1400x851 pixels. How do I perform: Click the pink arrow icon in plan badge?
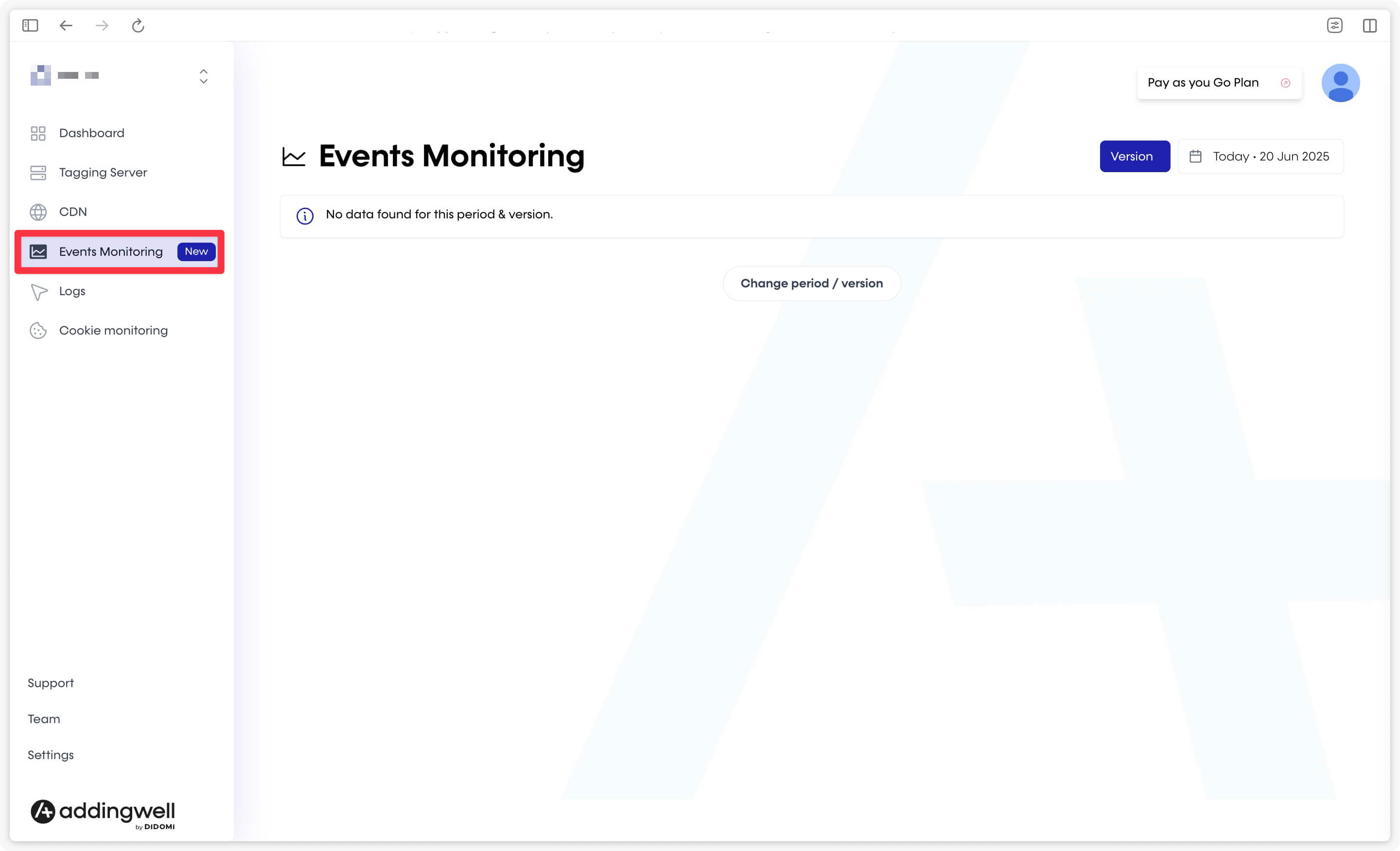click(x=1285, y=83)
